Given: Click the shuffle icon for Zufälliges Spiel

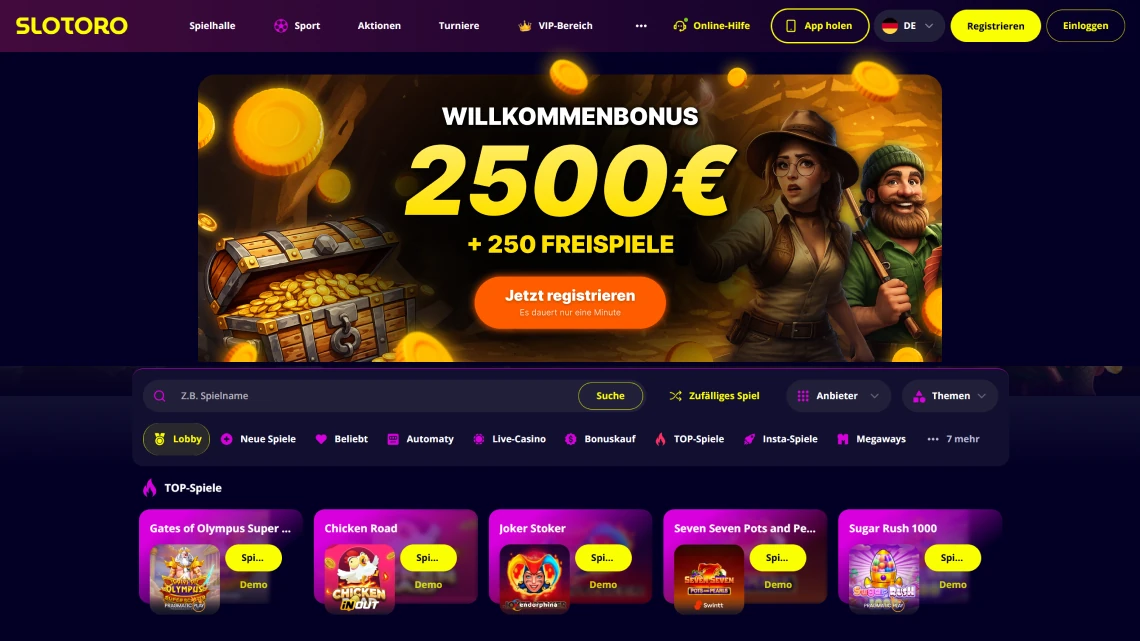Looking at the screenshot, I should point(675,396).
